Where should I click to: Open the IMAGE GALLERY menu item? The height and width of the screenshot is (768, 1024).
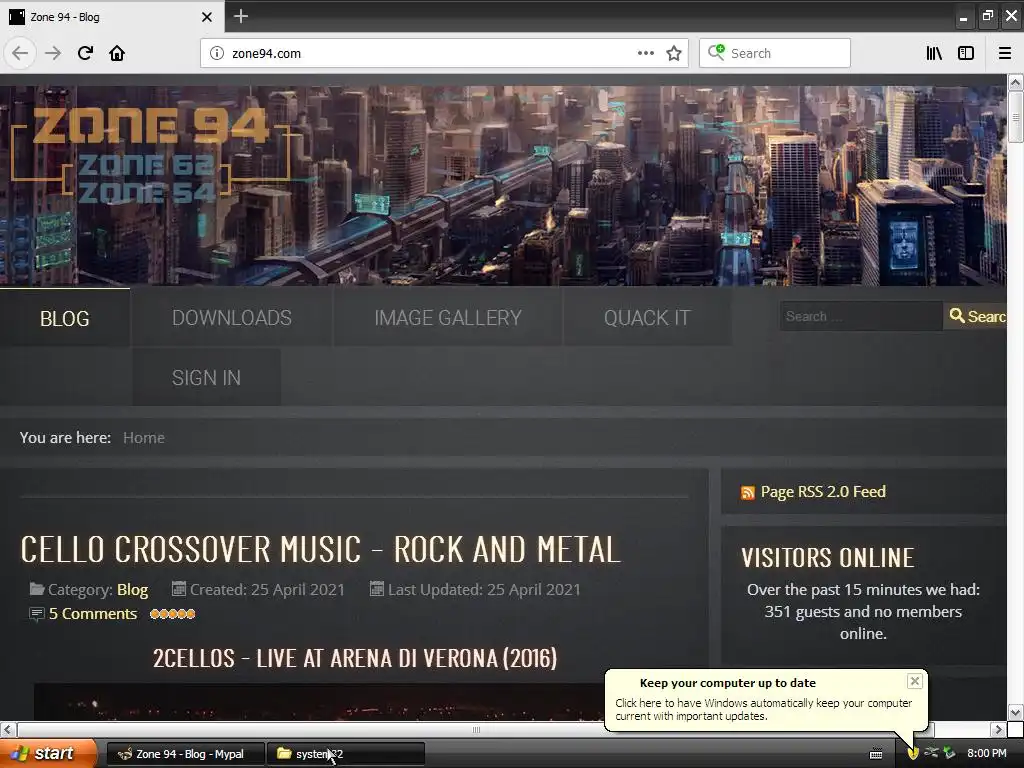pos(448,318)
